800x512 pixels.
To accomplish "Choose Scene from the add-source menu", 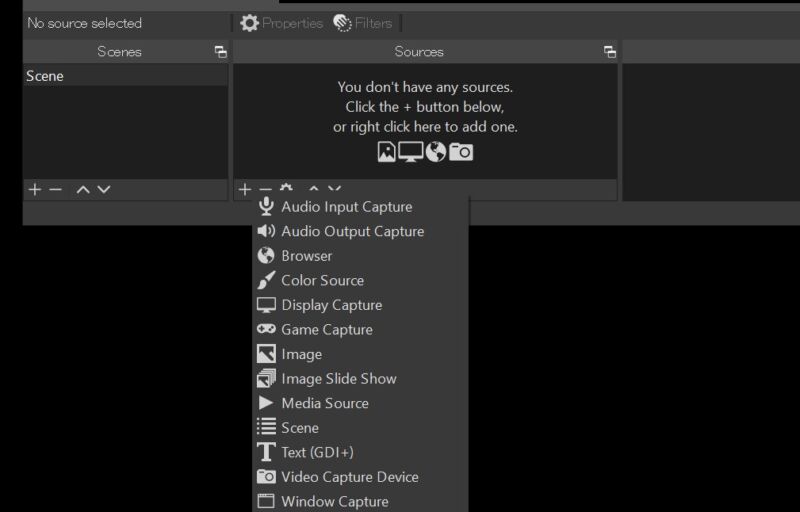I will (x=300, y=428).
